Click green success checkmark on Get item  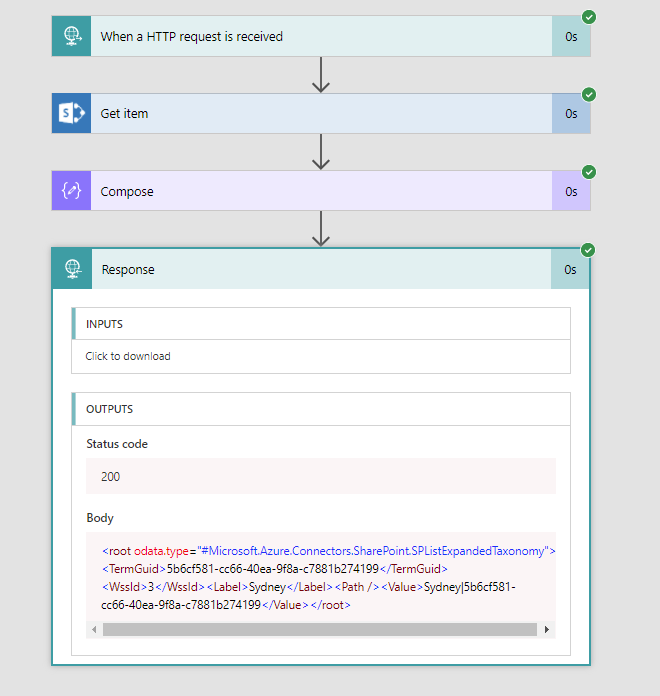tap(589, 94)
